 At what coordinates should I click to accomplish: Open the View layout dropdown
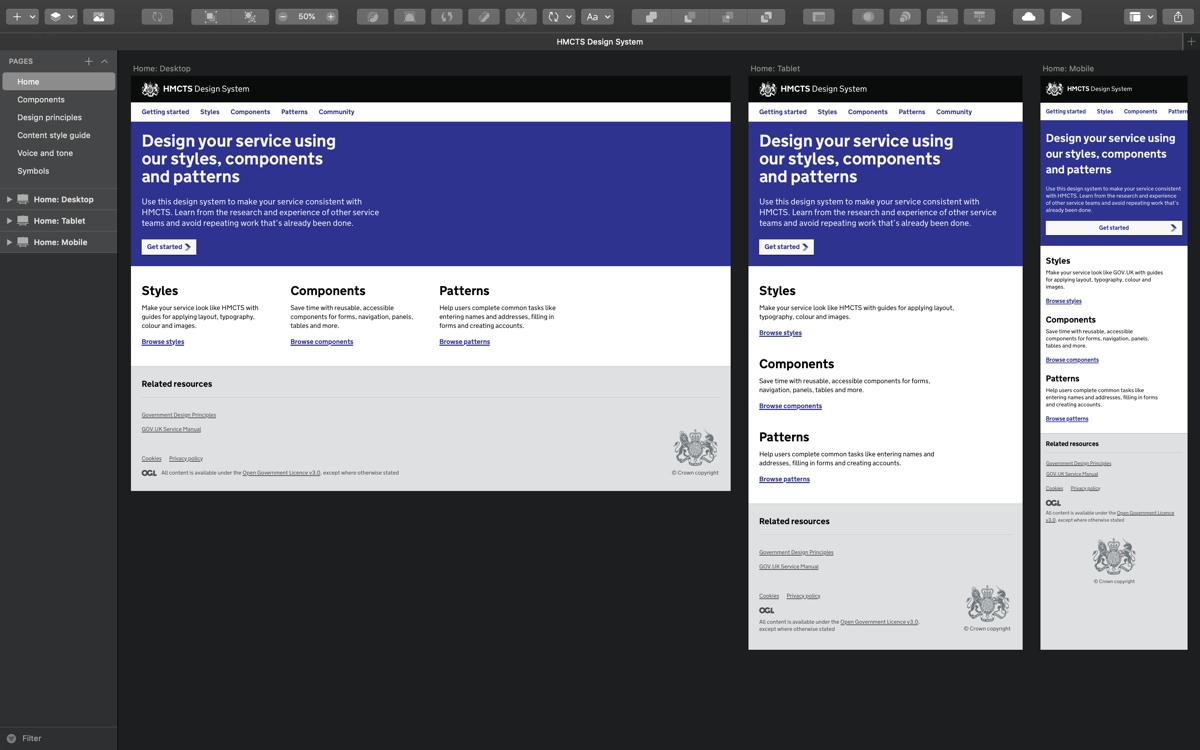[x=1140, y=17]
